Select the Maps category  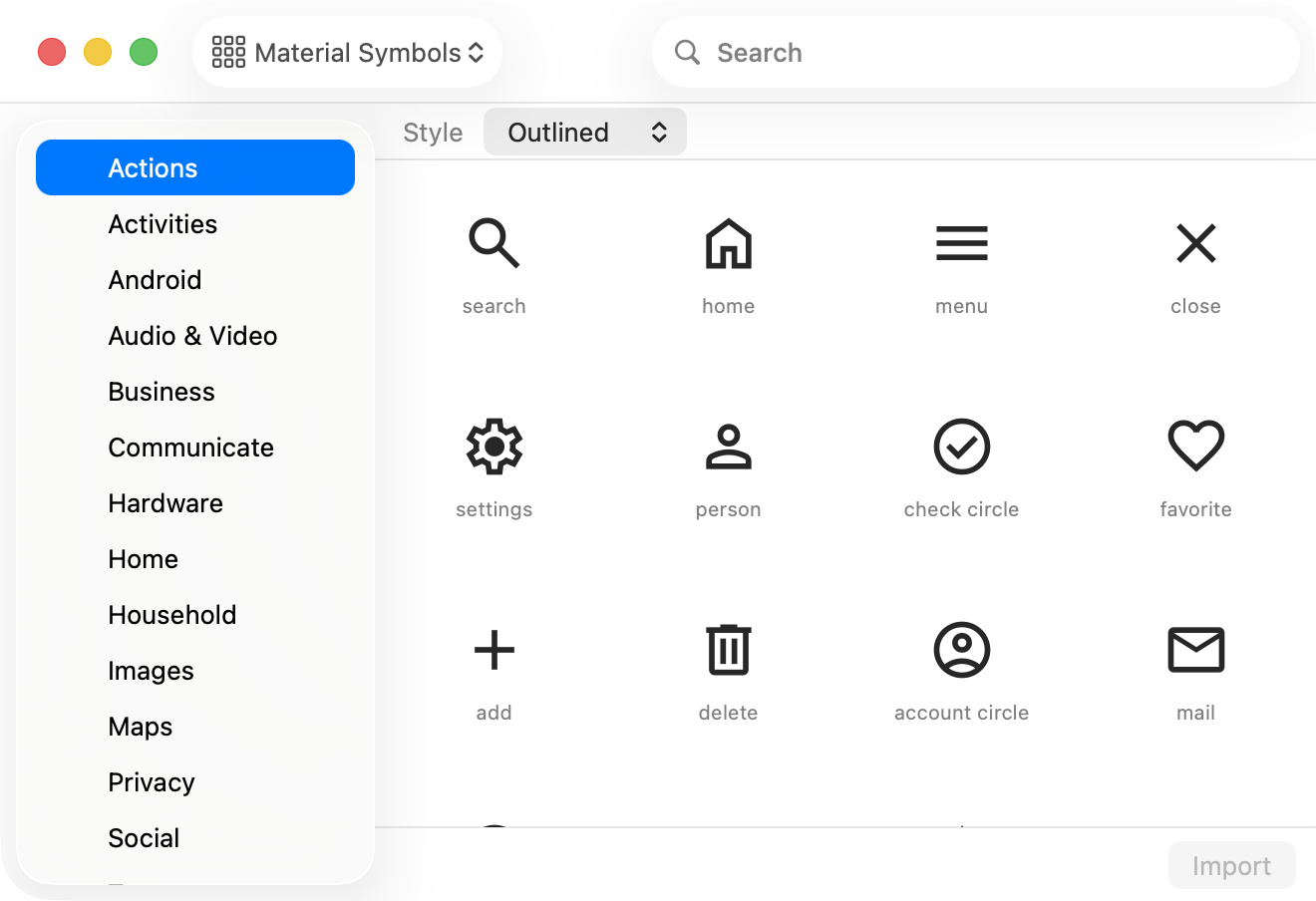point(195,727)
